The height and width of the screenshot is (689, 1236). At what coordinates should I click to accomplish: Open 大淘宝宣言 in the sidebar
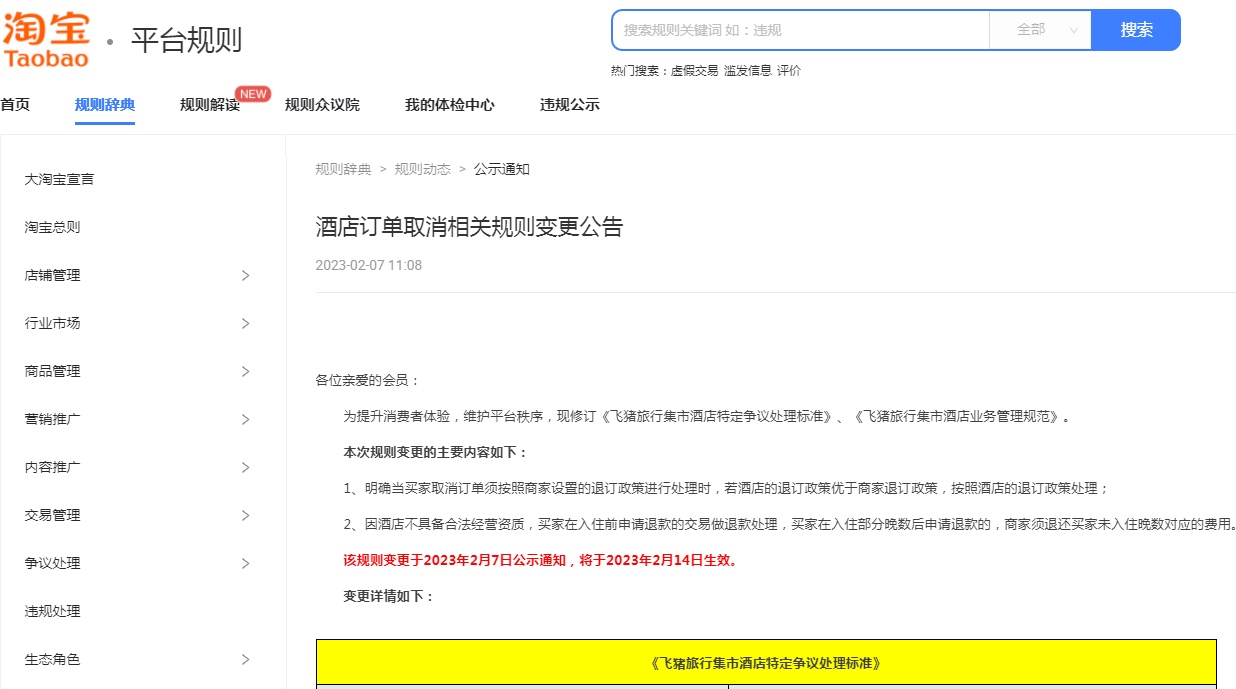[x=60, y=180]
